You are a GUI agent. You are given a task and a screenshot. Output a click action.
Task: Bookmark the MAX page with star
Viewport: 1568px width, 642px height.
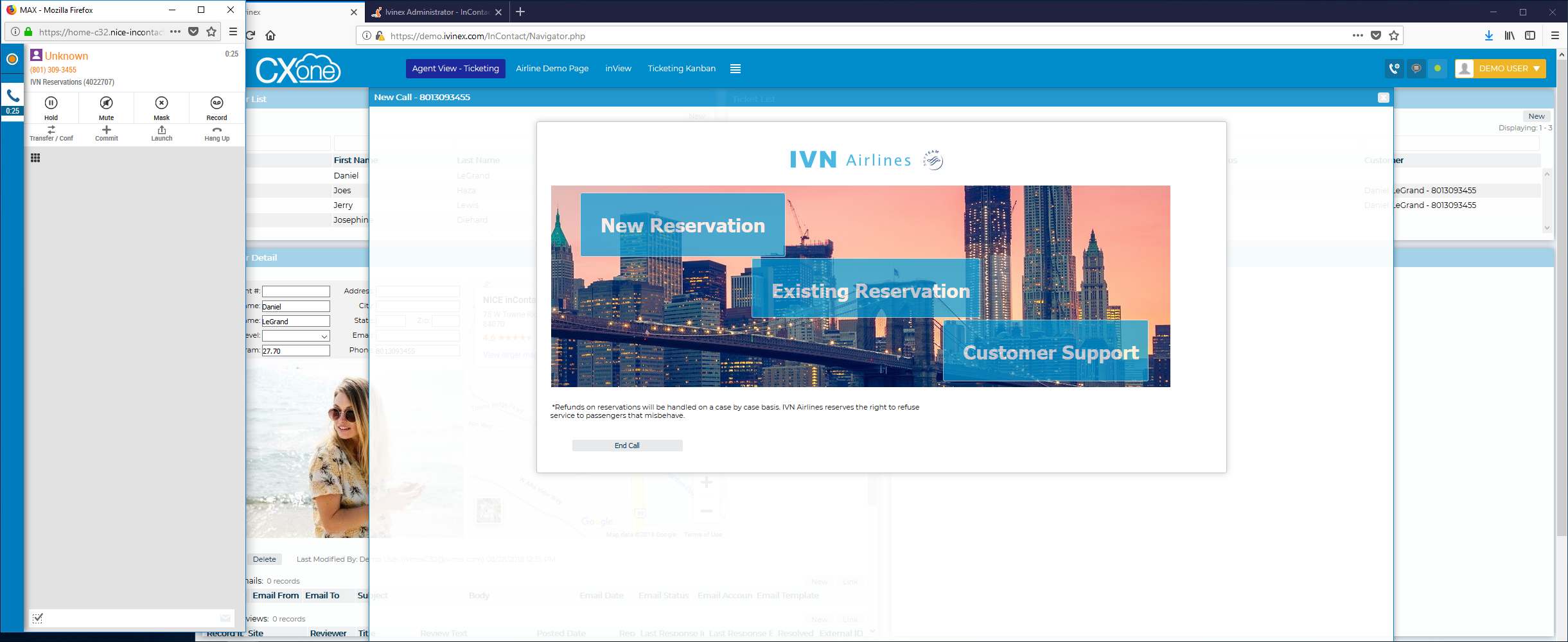click(211, 31)
